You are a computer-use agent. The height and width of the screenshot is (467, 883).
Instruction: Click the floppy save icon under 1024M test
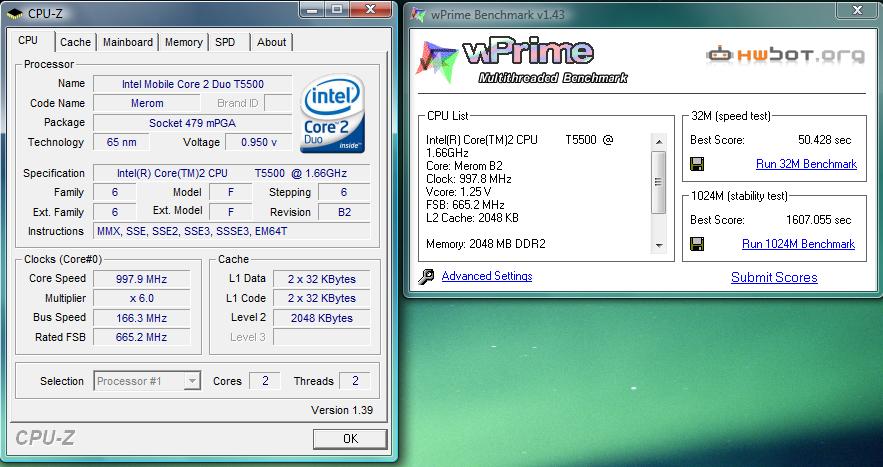tap(697, 244)
